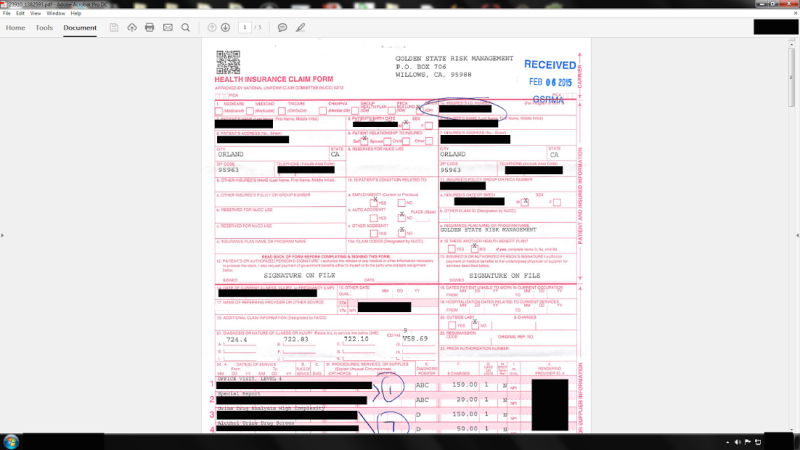This screenshot has width=800, height=450.
Task: Open the View menu
Action: (x=34, y=13)
